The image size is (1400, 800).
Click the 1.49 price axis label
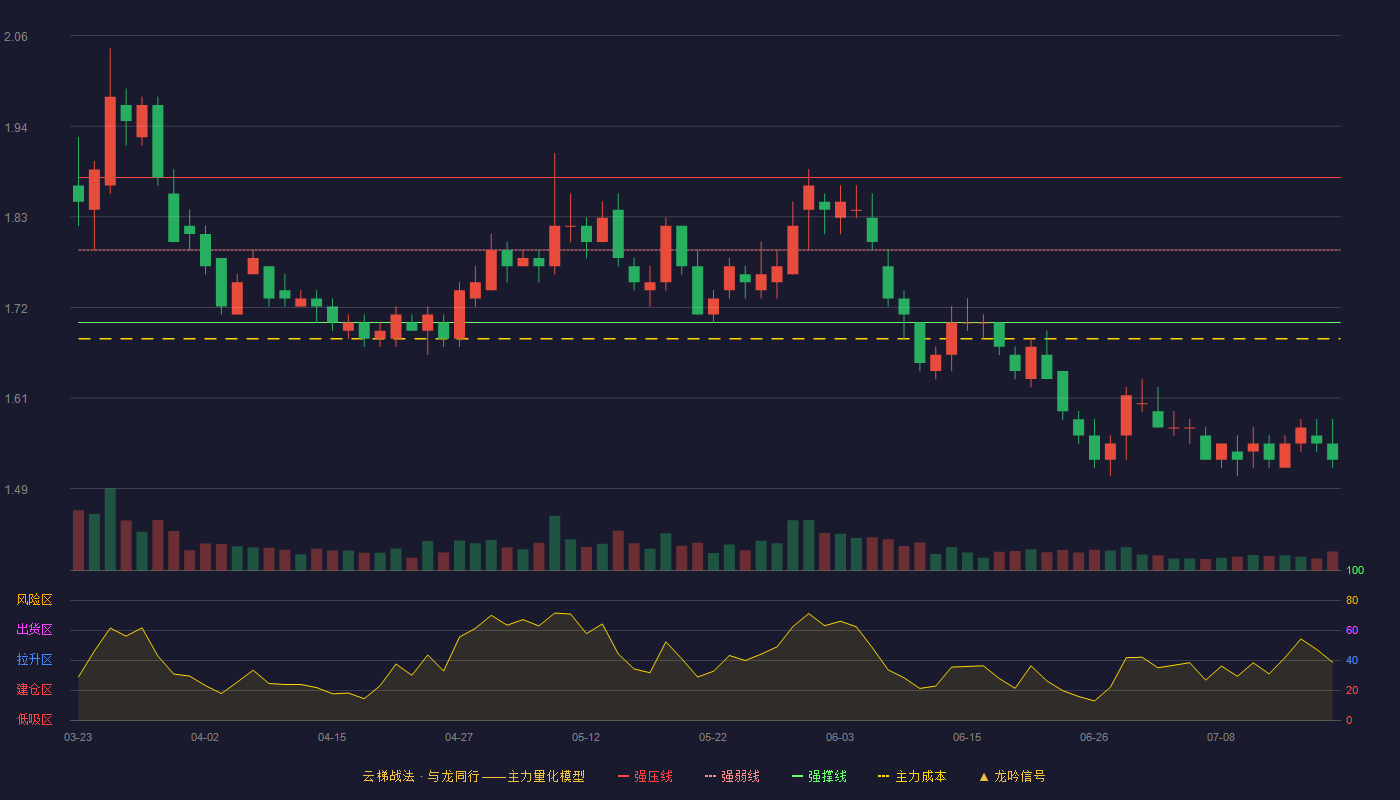[16, 490]
